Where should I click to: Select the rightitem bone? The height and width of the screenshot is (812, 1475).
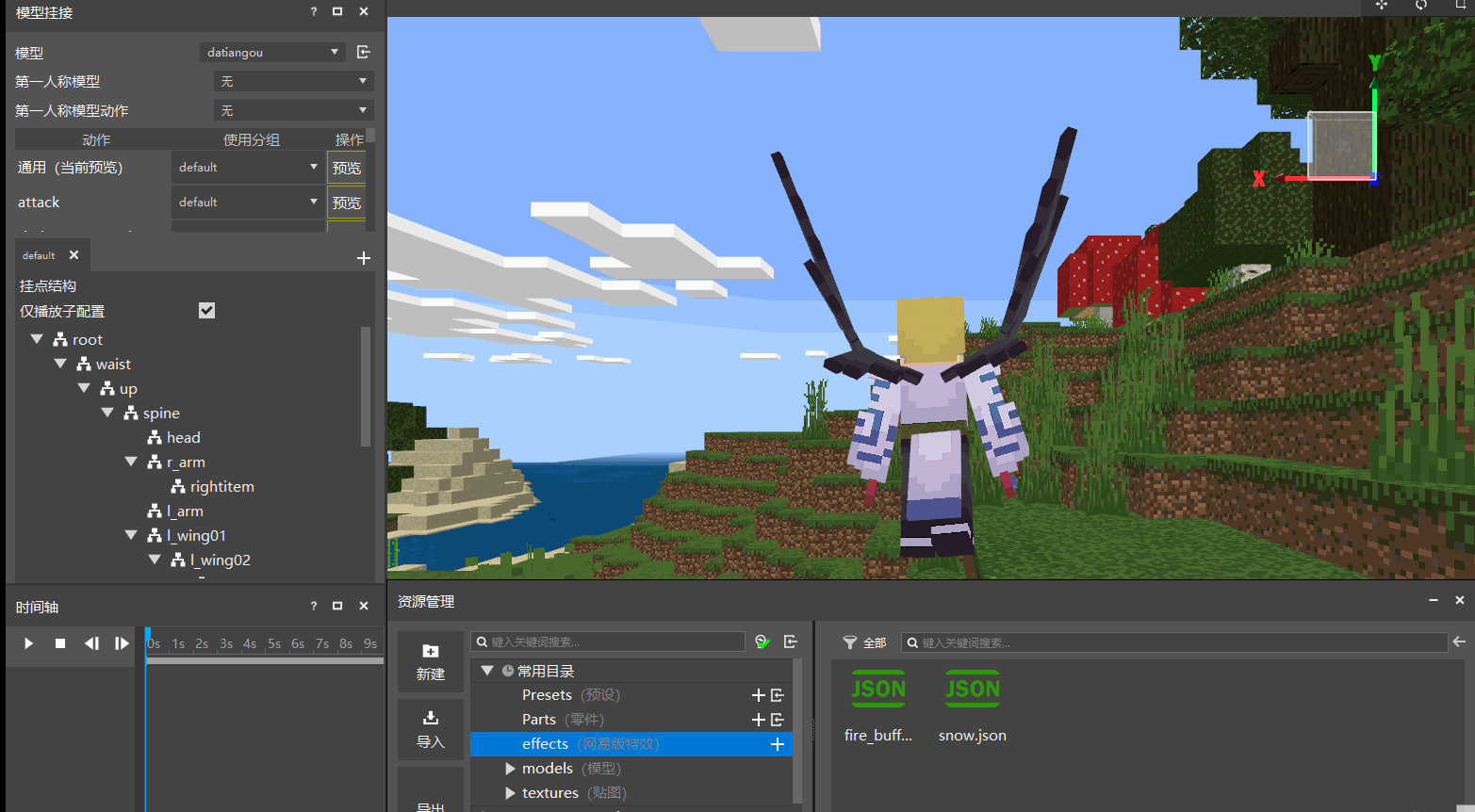coord(222,486)
